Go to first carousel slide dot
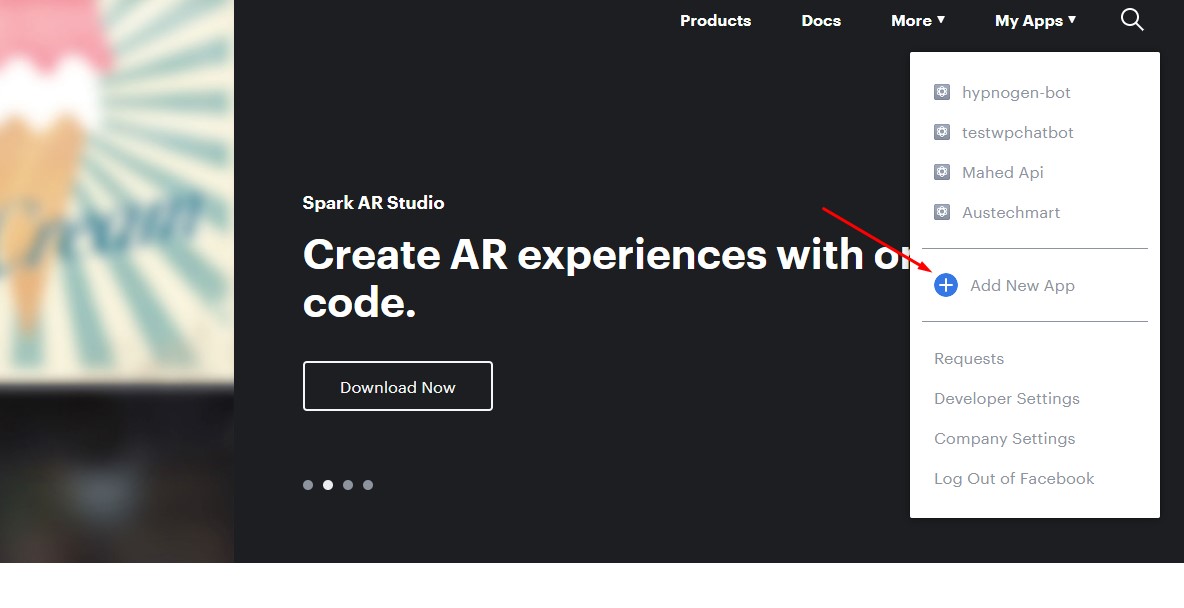This screenshot has height=608, width=1184. coord(308,485)
